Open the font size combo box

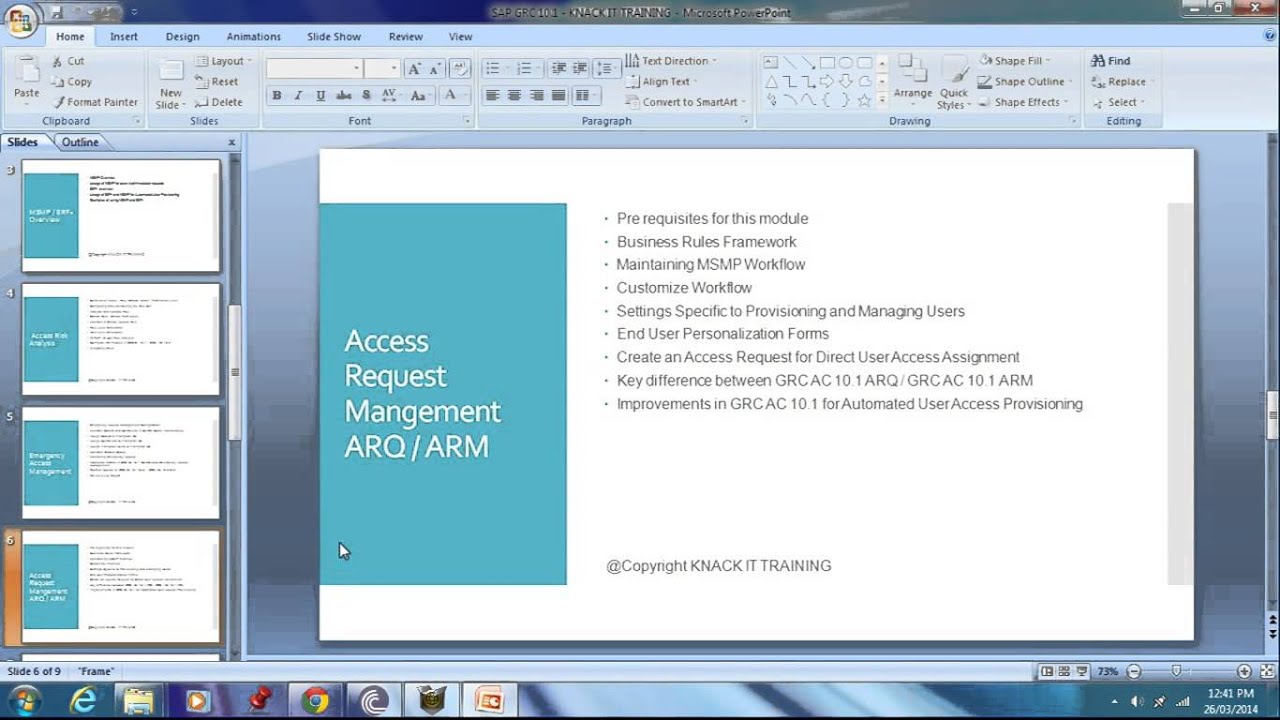[x=382, y=69]
